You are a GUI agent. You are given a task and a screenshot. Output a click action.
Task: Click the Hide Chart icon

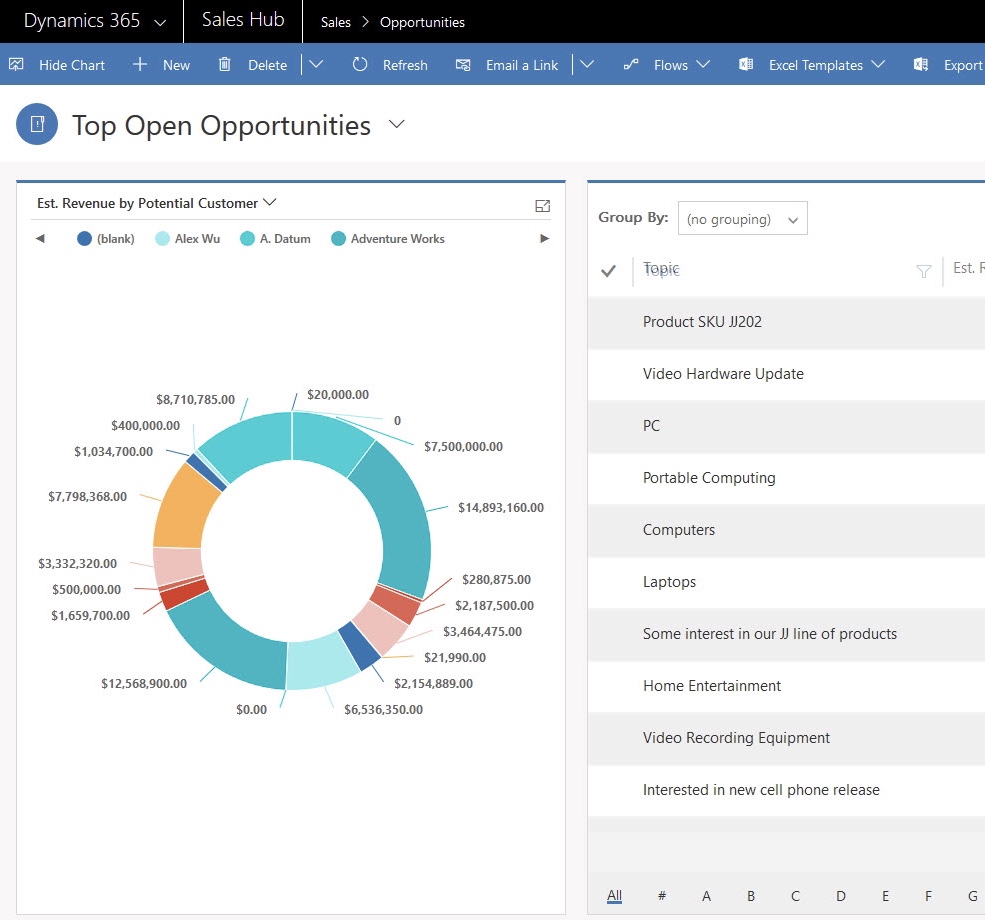16,65
